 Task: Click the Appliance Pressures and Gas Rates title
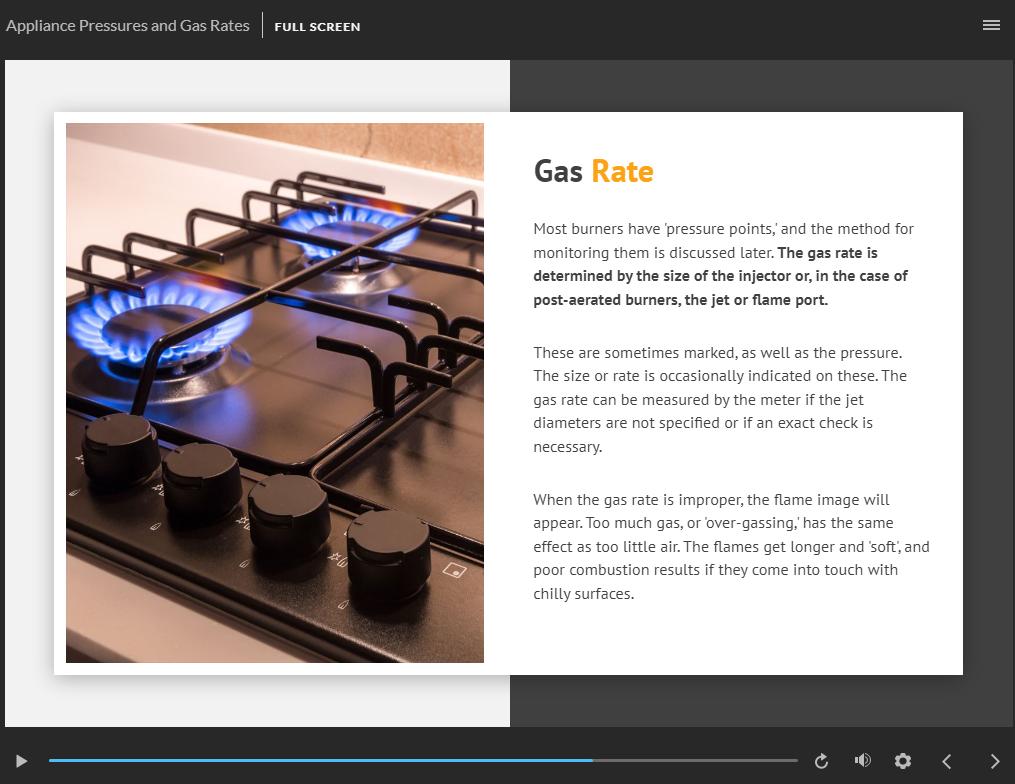[x=128, y=26]
